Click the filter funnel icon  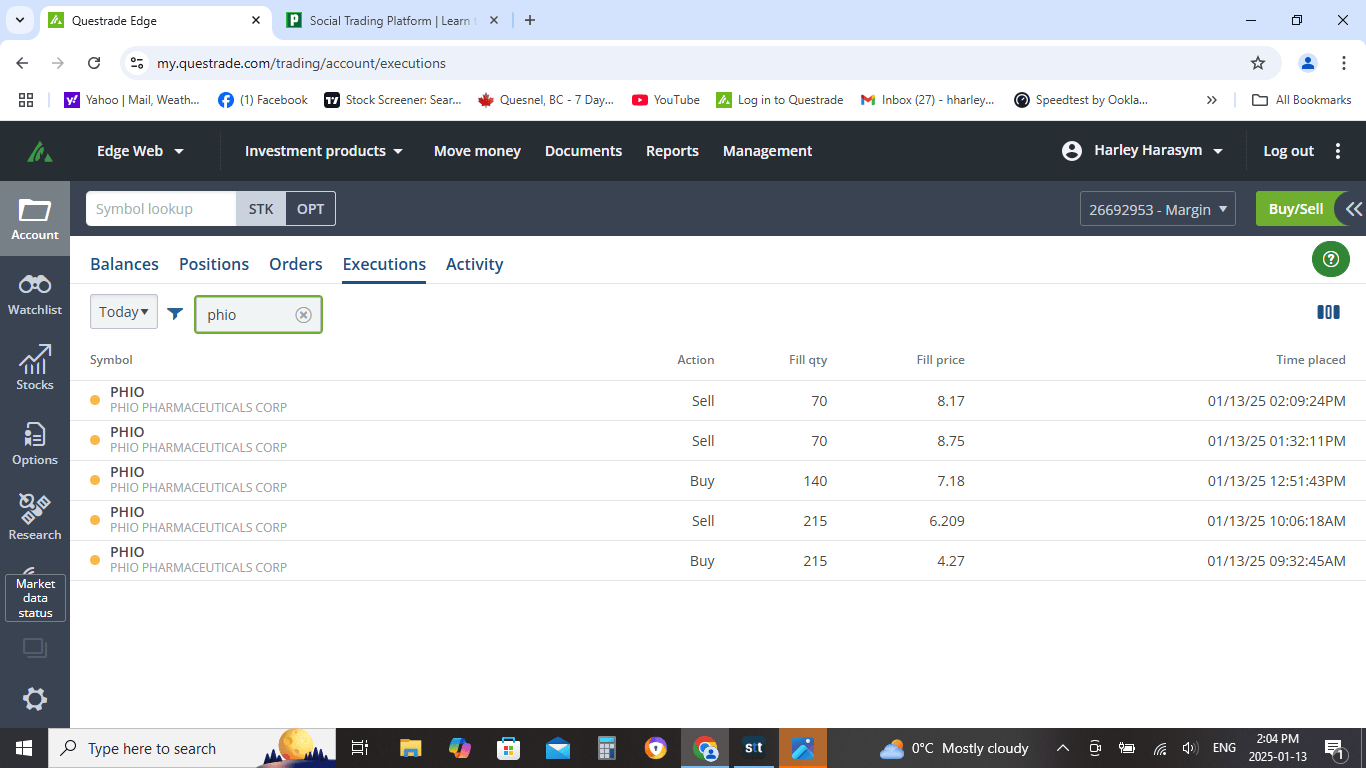point(175,313)
